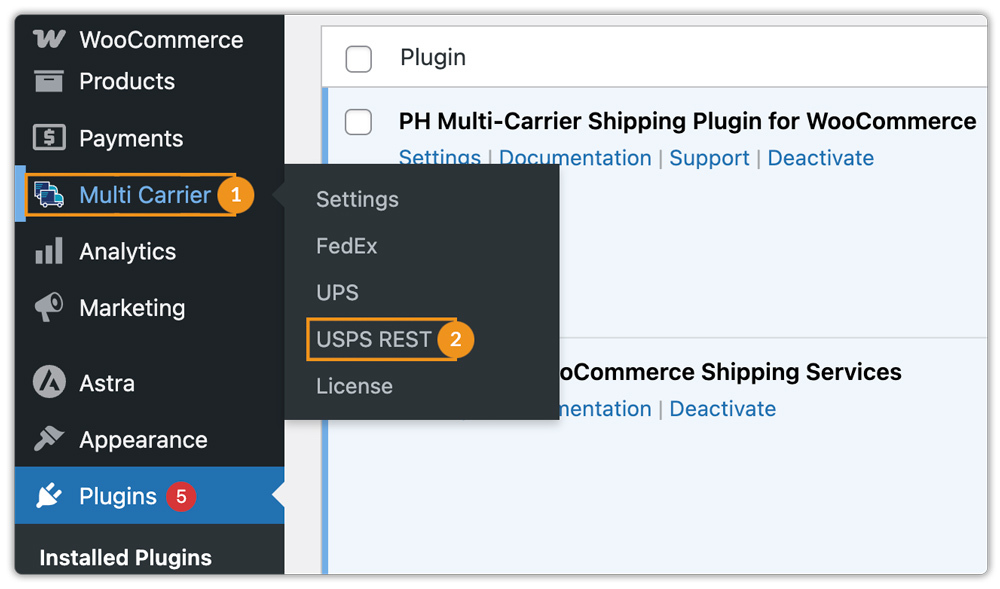Click the Appearance paintbrush icon
The width and height of the screenshot is (1000, 589).
click(49, 439)
